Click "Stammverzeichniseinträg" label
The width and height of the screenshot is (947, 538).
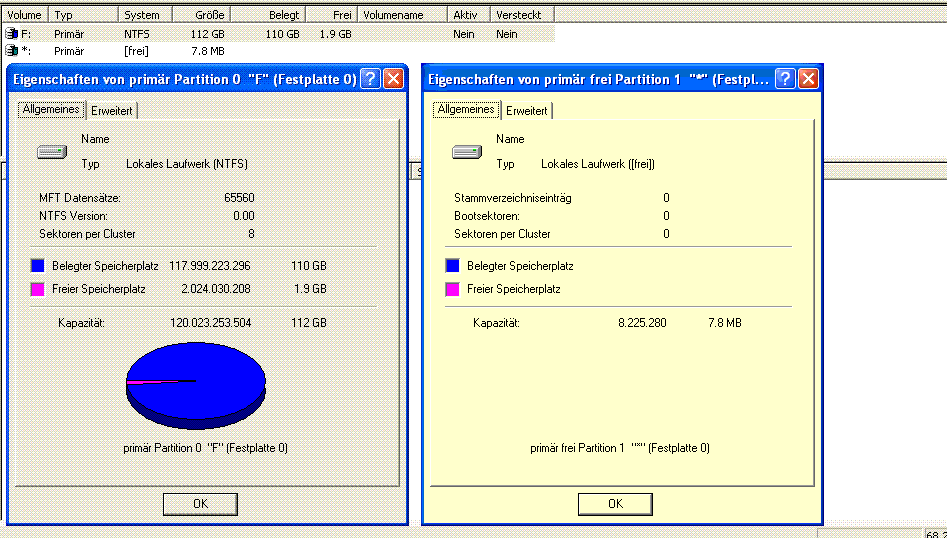tap(513, 198)
